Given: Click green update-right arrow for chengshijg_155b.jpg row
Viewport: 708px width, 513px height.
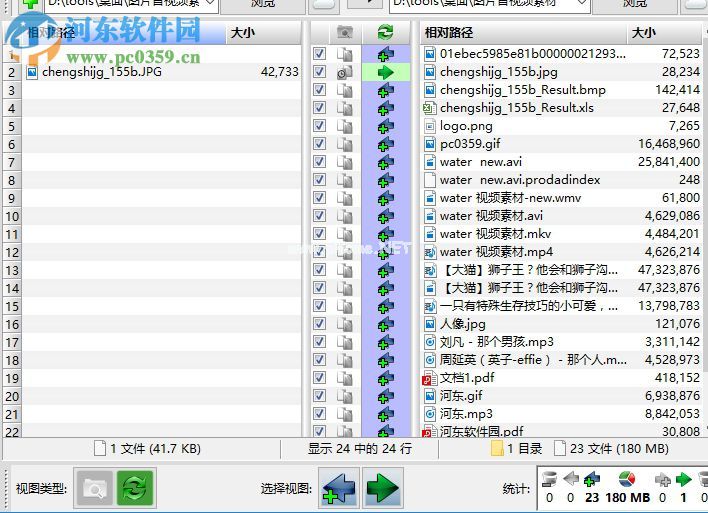Looking at the screenshot, I should point(385,72).
